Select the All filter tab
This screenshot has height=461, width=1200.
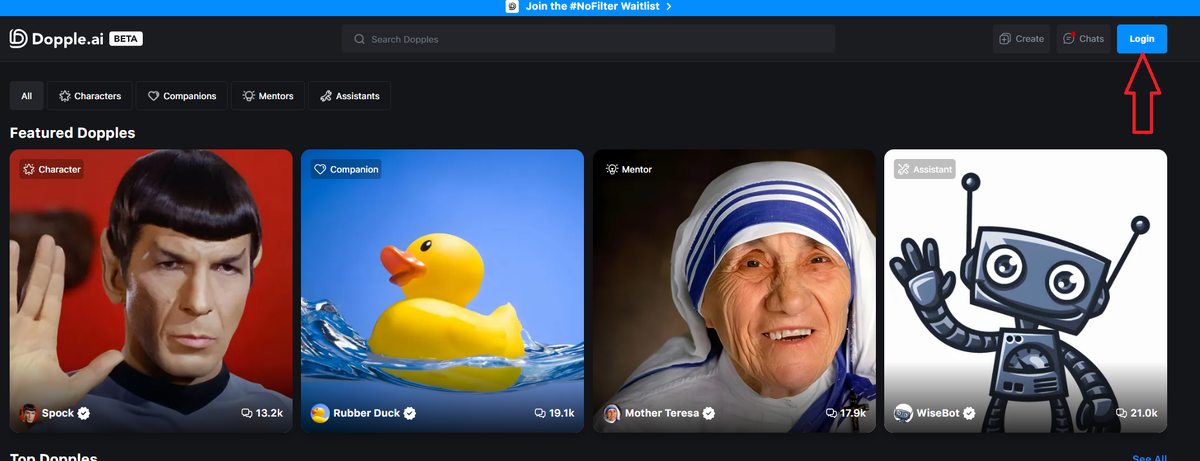tap(26, 96)
